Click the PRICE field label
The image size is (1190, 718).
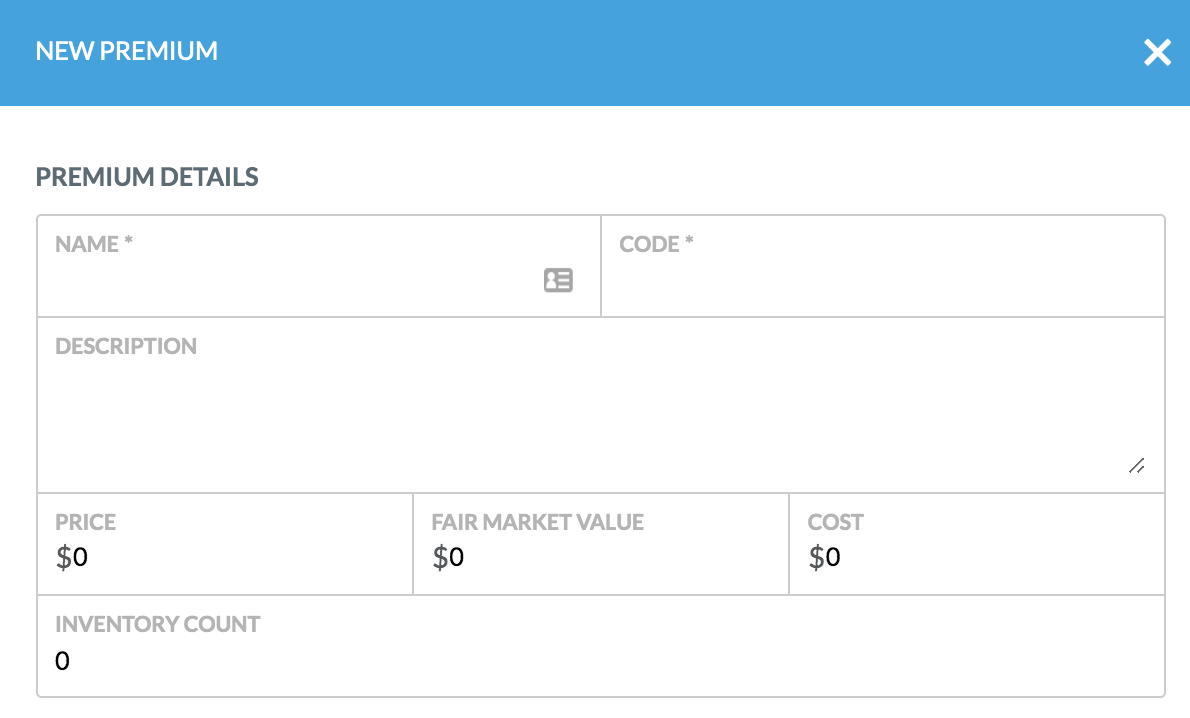tap(86, 522)
